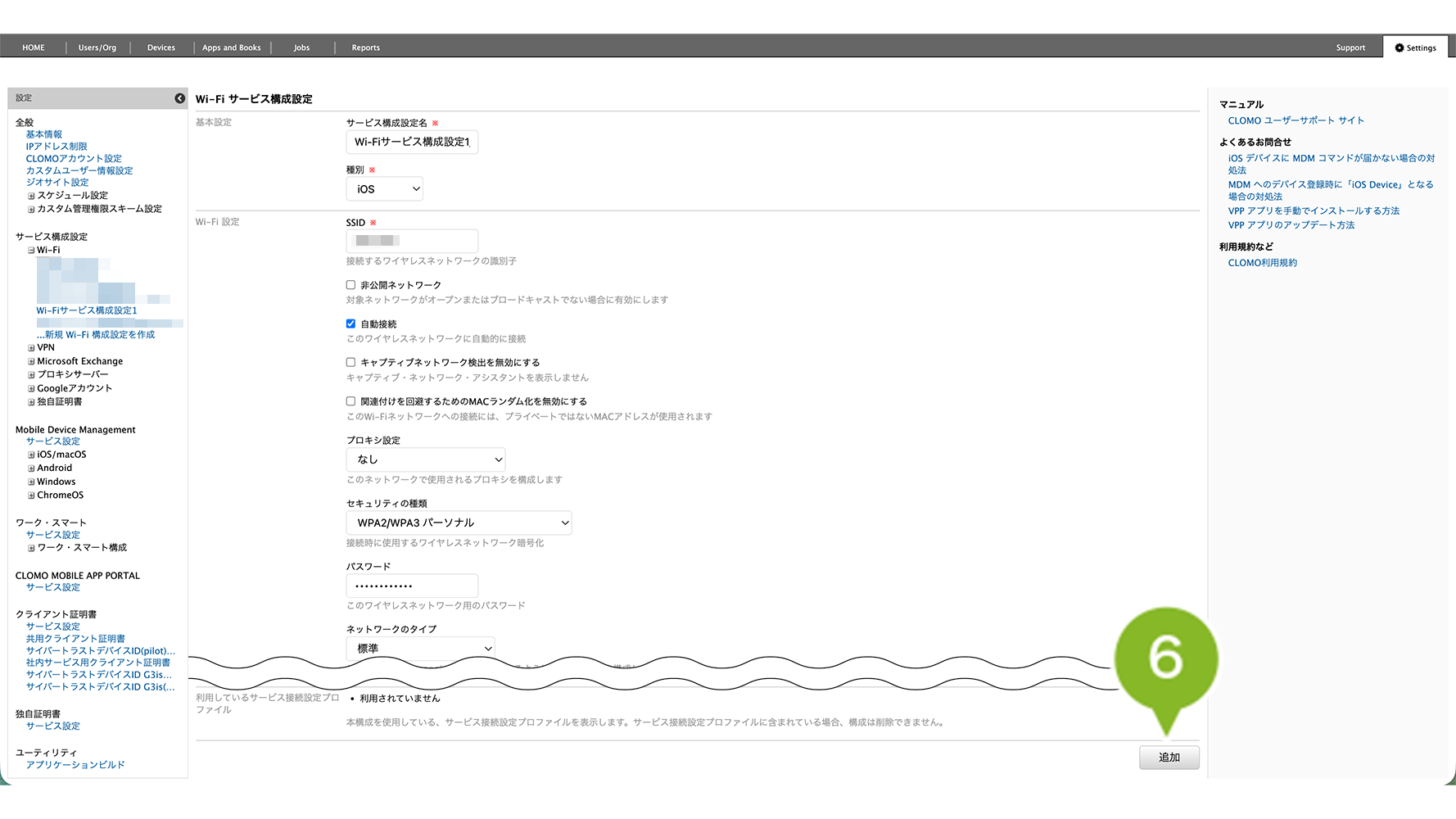Enable the 非公開ネットワーク checkbox
This screenshot has width=1456, height=819.
350,285
